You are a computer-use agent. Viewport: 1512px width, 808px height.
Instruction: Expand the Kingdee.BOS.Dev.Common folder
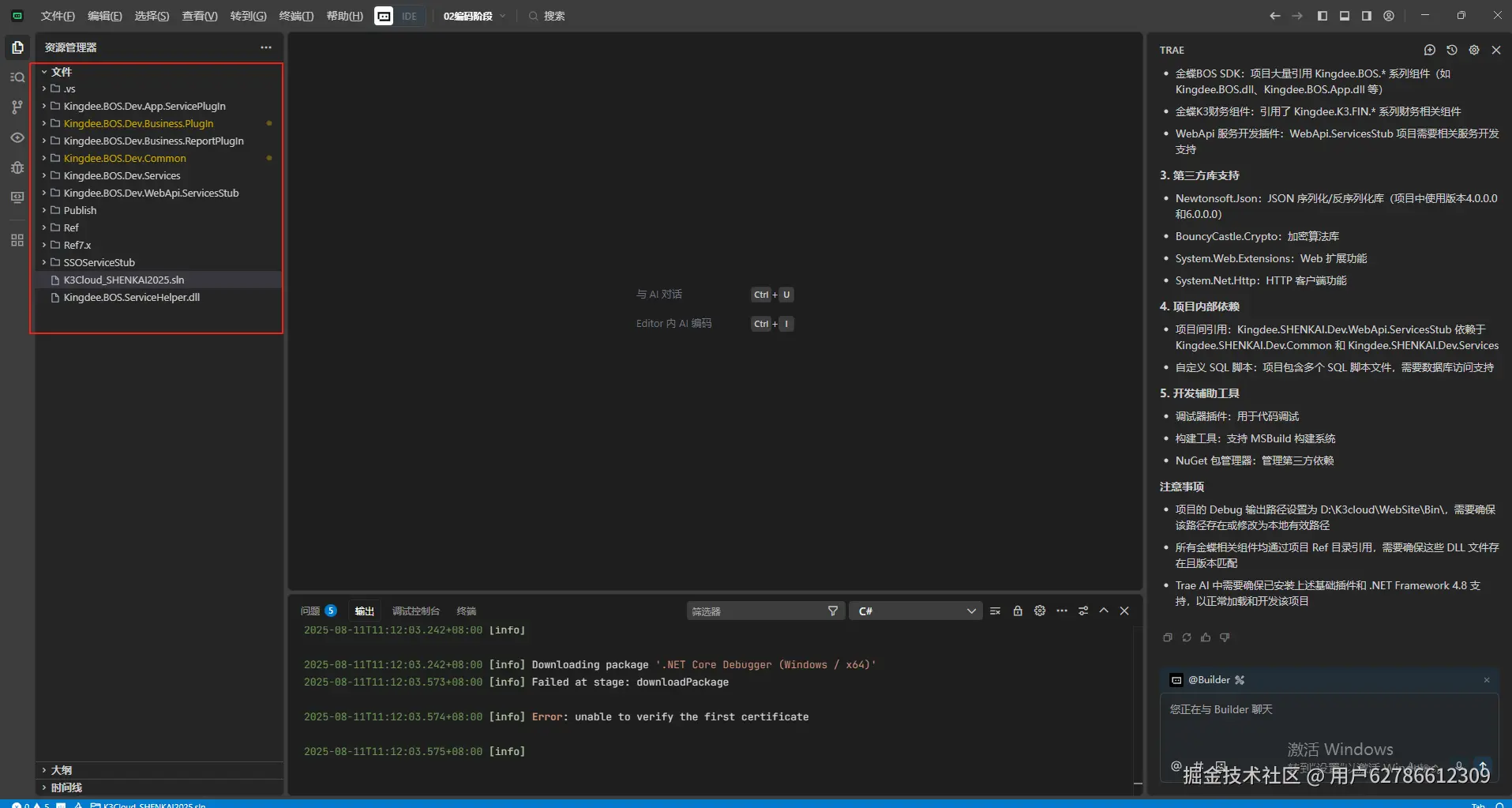(125, 158)
